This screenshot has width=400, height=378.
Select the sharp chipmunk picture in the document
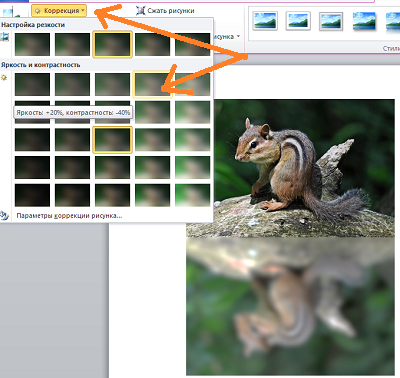pyautogui.click(x=290, y=168)
